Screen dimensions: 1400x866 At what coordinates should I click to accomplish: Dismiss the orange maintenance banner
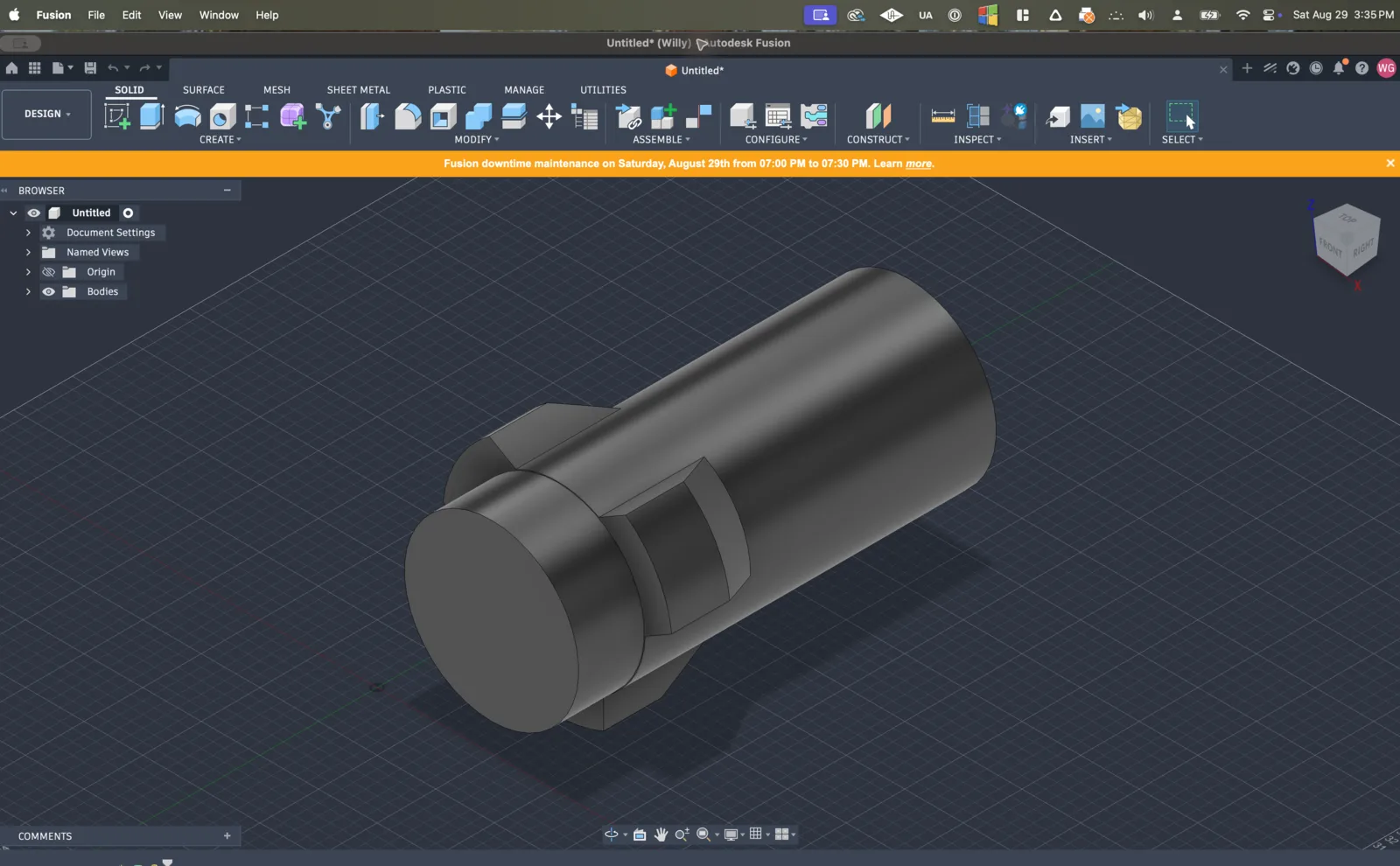(1389, 164)
